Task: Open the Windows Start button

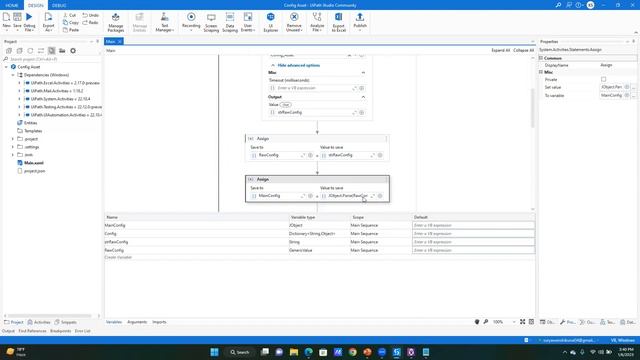Action: (x=214, y=352)
